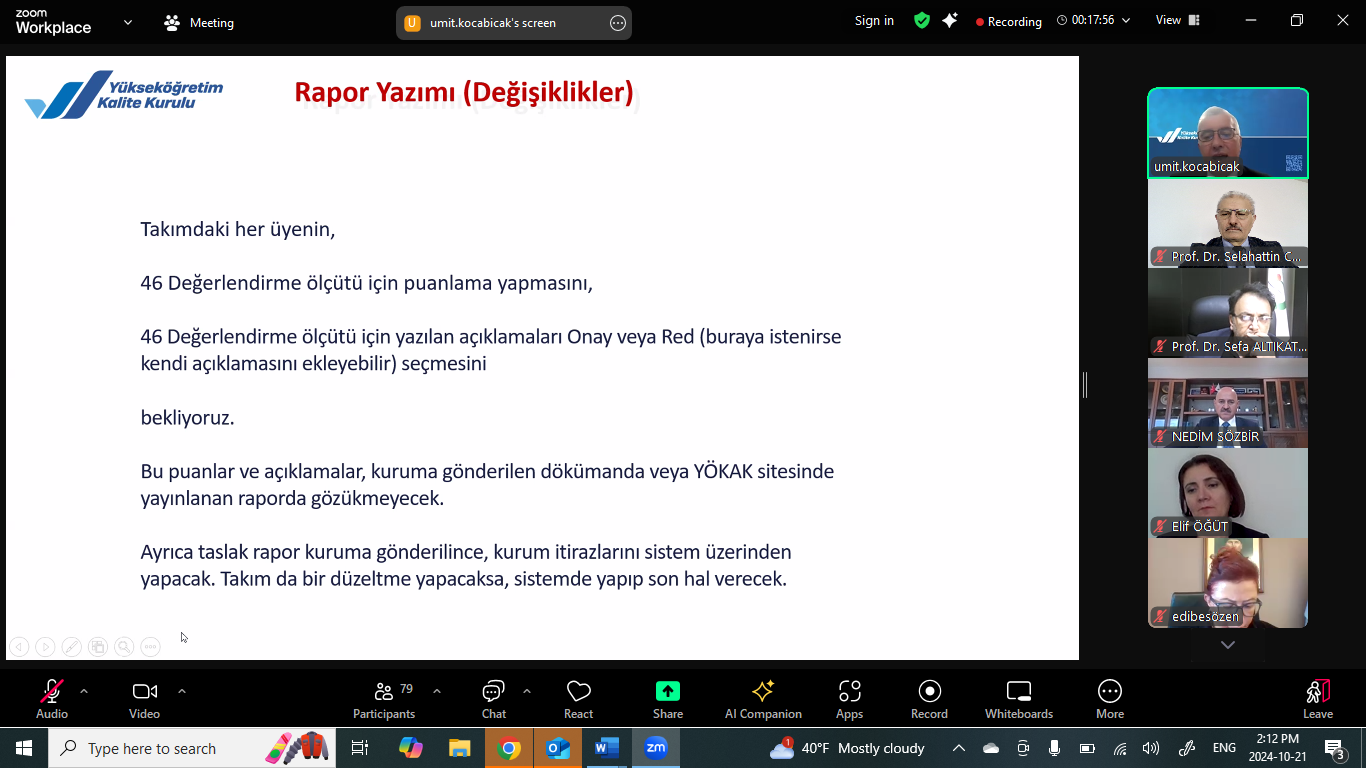Switch to Chrome in taskbar
The height and width of the screenshot is (768, 1366).
[509, 748]
